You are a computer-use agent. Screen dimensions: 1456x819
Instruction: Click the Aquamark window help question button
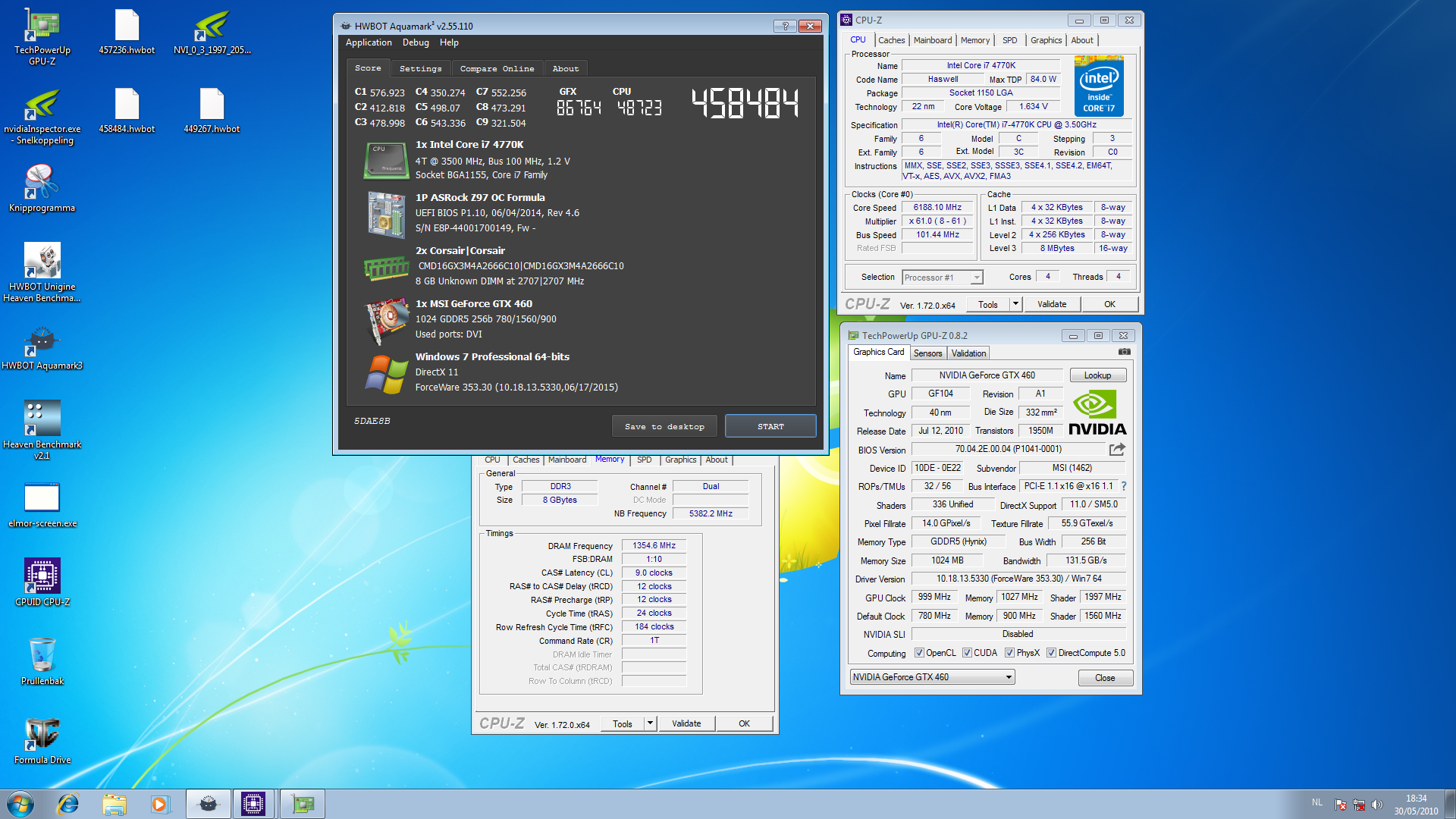click(x=785, y=26)
